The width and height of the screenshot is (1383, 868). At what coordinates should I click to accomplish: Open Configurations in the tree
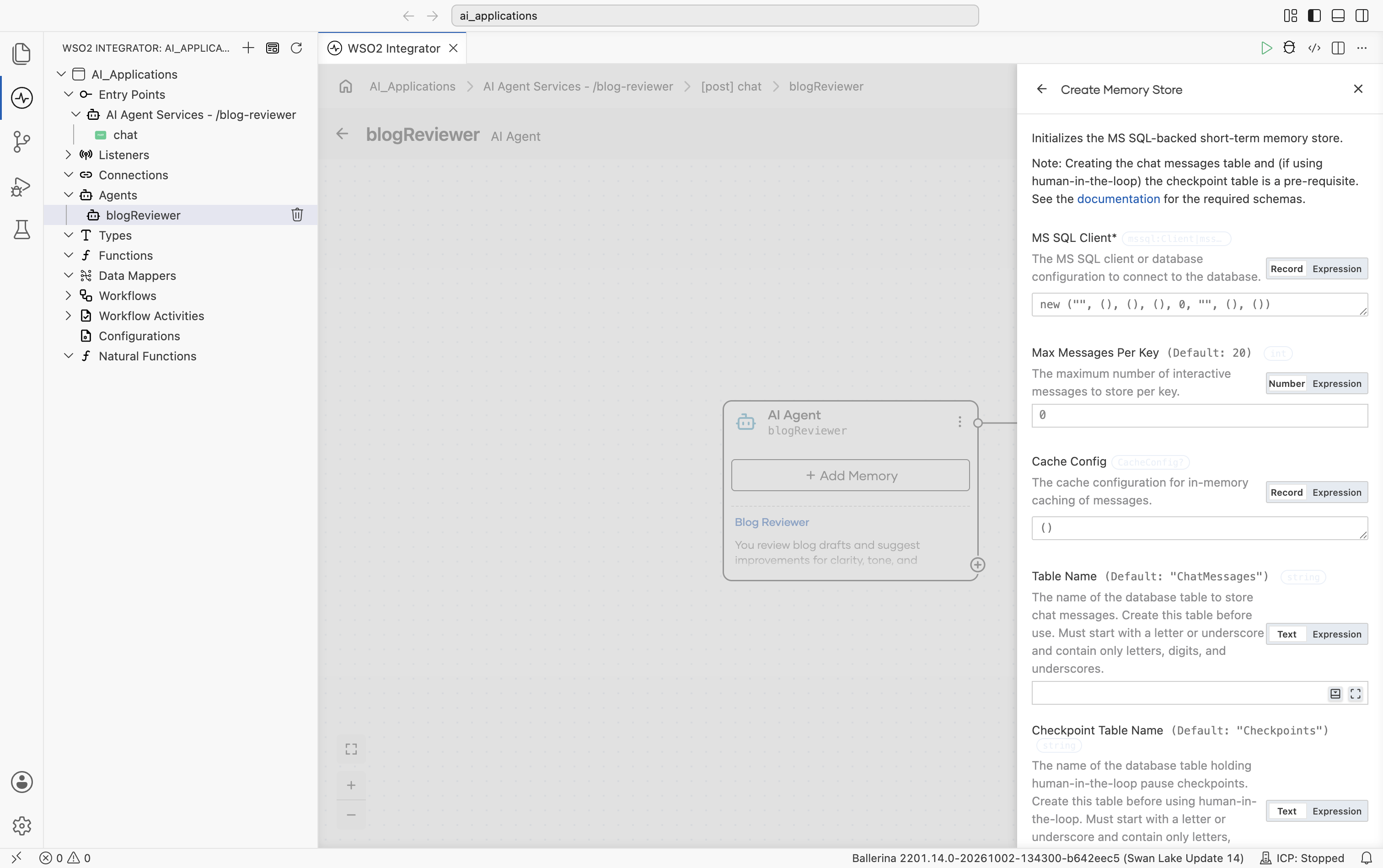click(x=139, y=336)
